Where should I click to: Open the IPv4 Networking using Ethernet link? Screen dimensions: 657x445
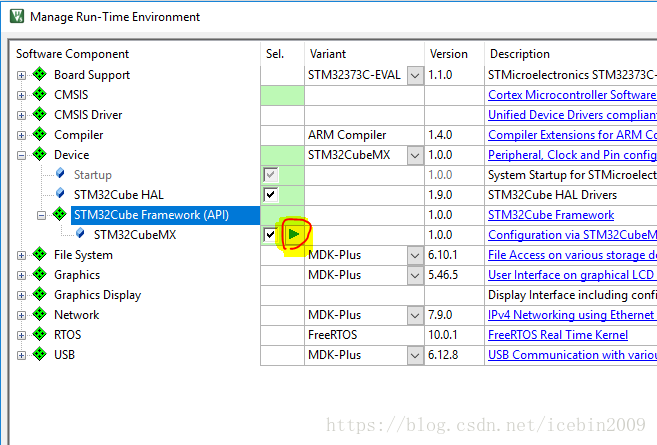(572, 315)
